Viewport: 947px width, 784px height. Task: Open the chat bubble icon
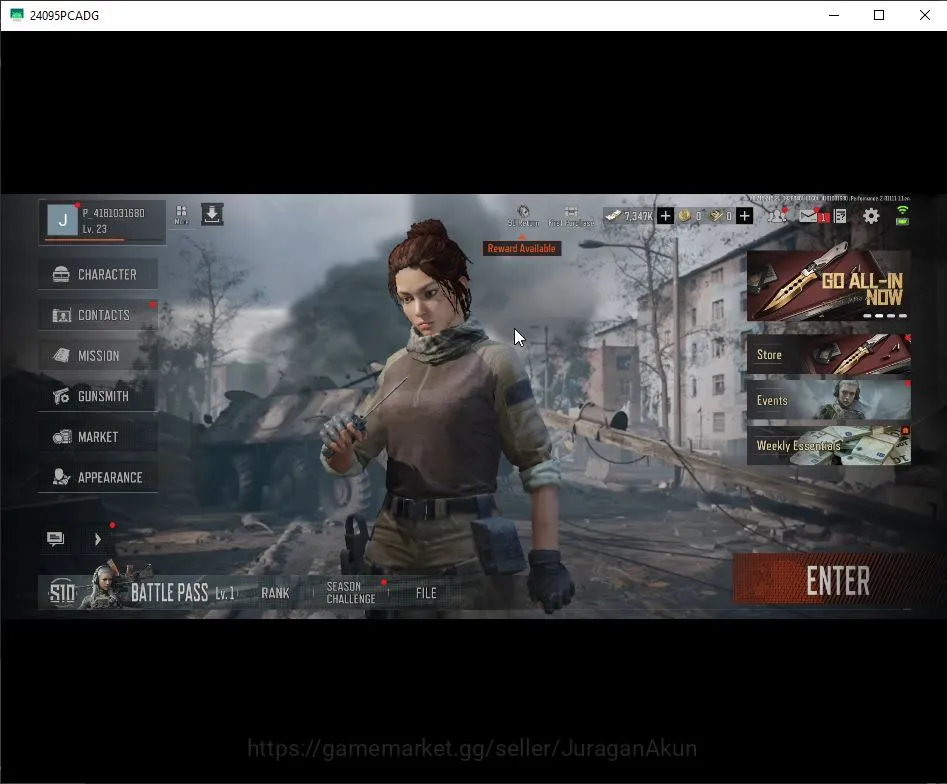pyautogui.click(x=55, y=539)
